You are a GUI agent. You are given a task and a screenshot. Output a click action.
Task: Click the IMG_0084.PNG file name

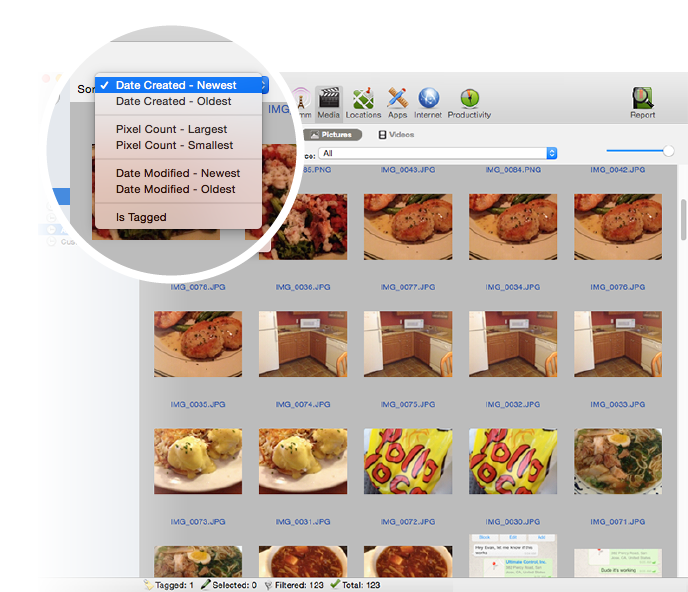[x=513, y=170]
